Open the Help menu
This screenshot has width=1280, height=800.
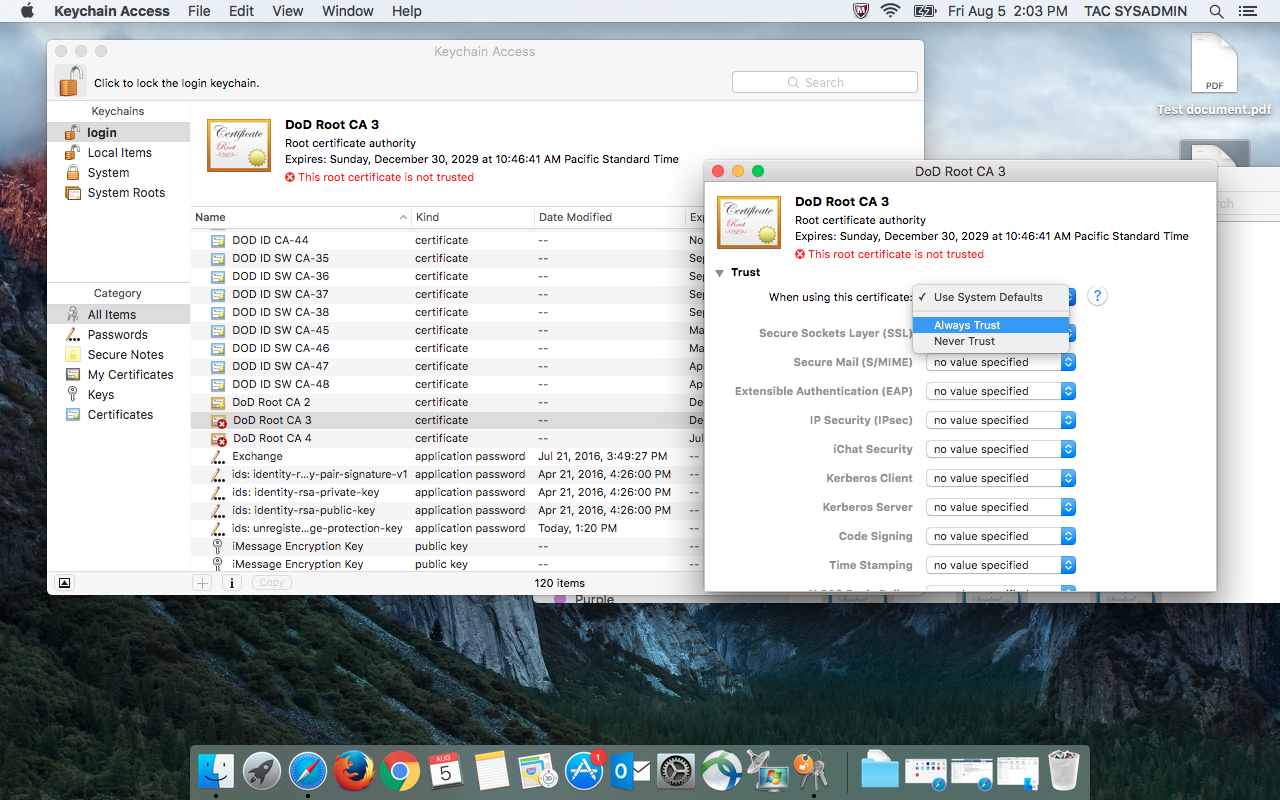407,11
